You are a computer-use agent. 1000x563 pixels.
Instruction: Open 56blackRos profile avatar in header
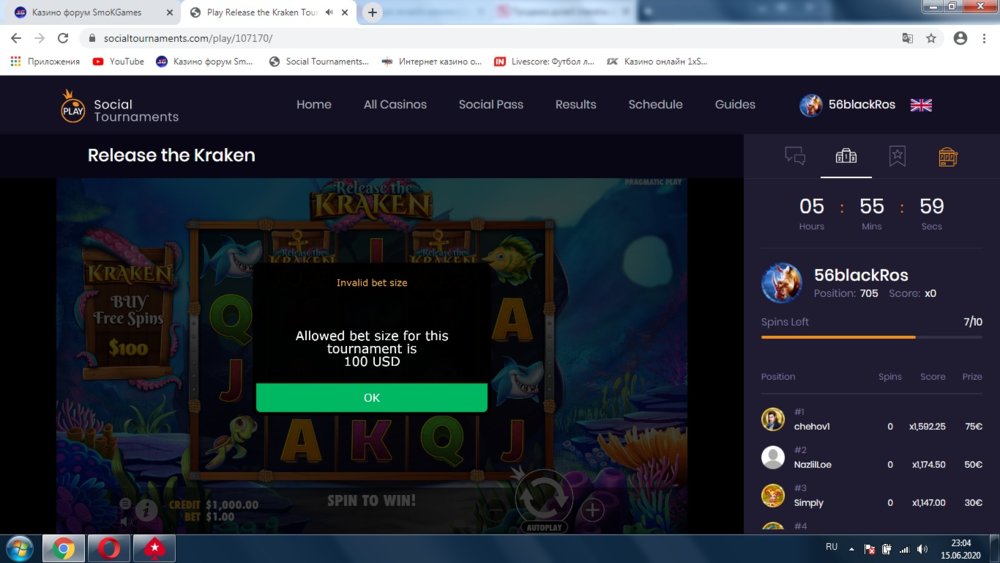pyautogui.click(x=811, y=105)
